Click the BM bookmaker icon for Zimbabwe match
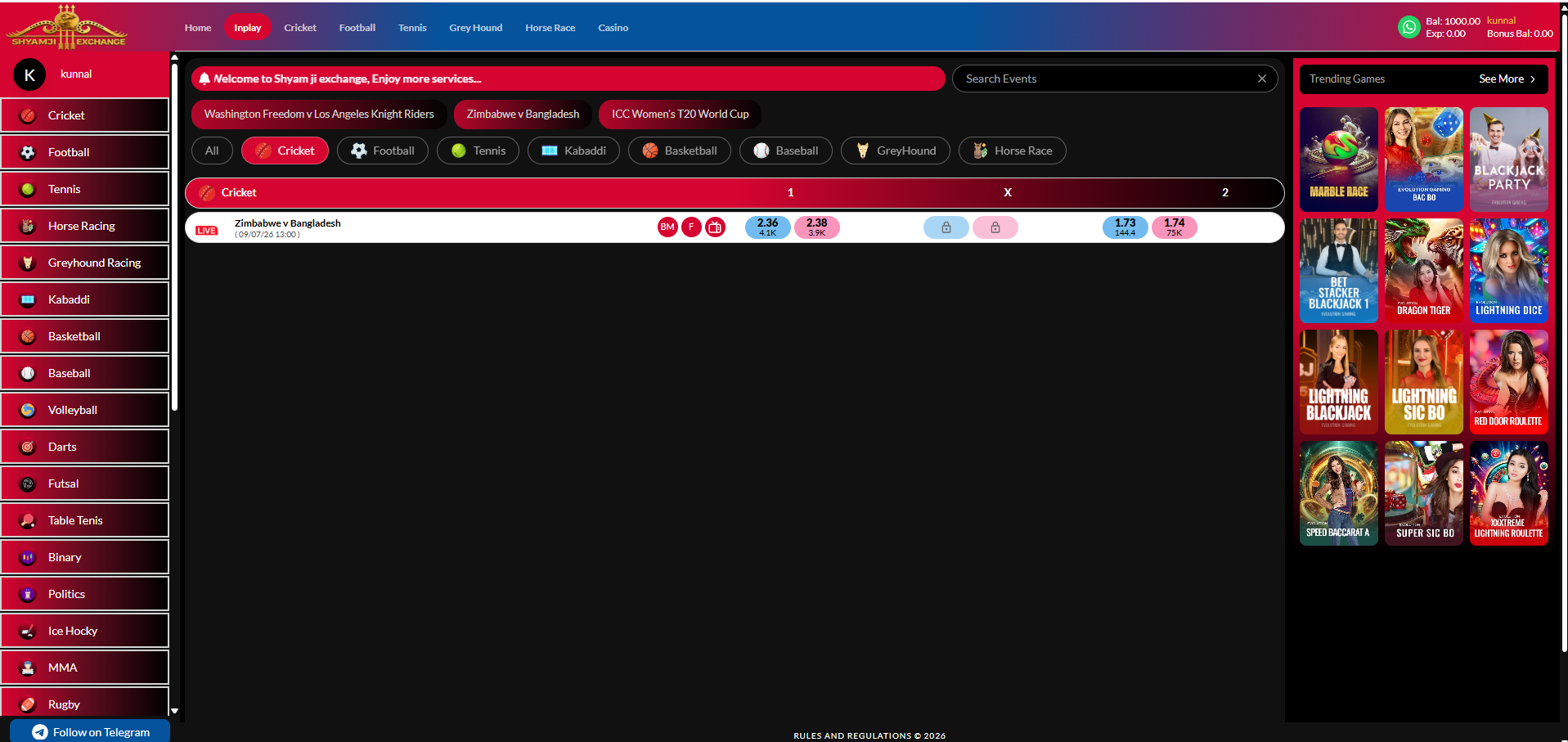 [x=667, y=227]
